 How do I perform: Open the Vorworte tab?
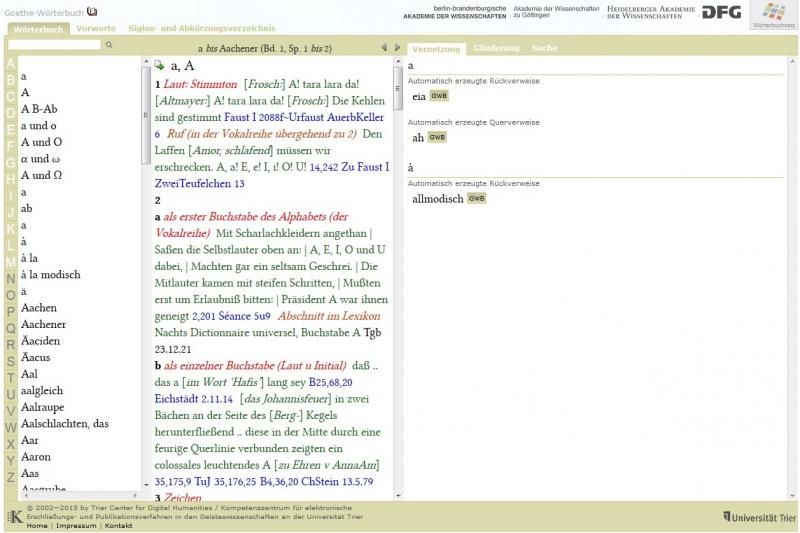[x=96, y=28]
